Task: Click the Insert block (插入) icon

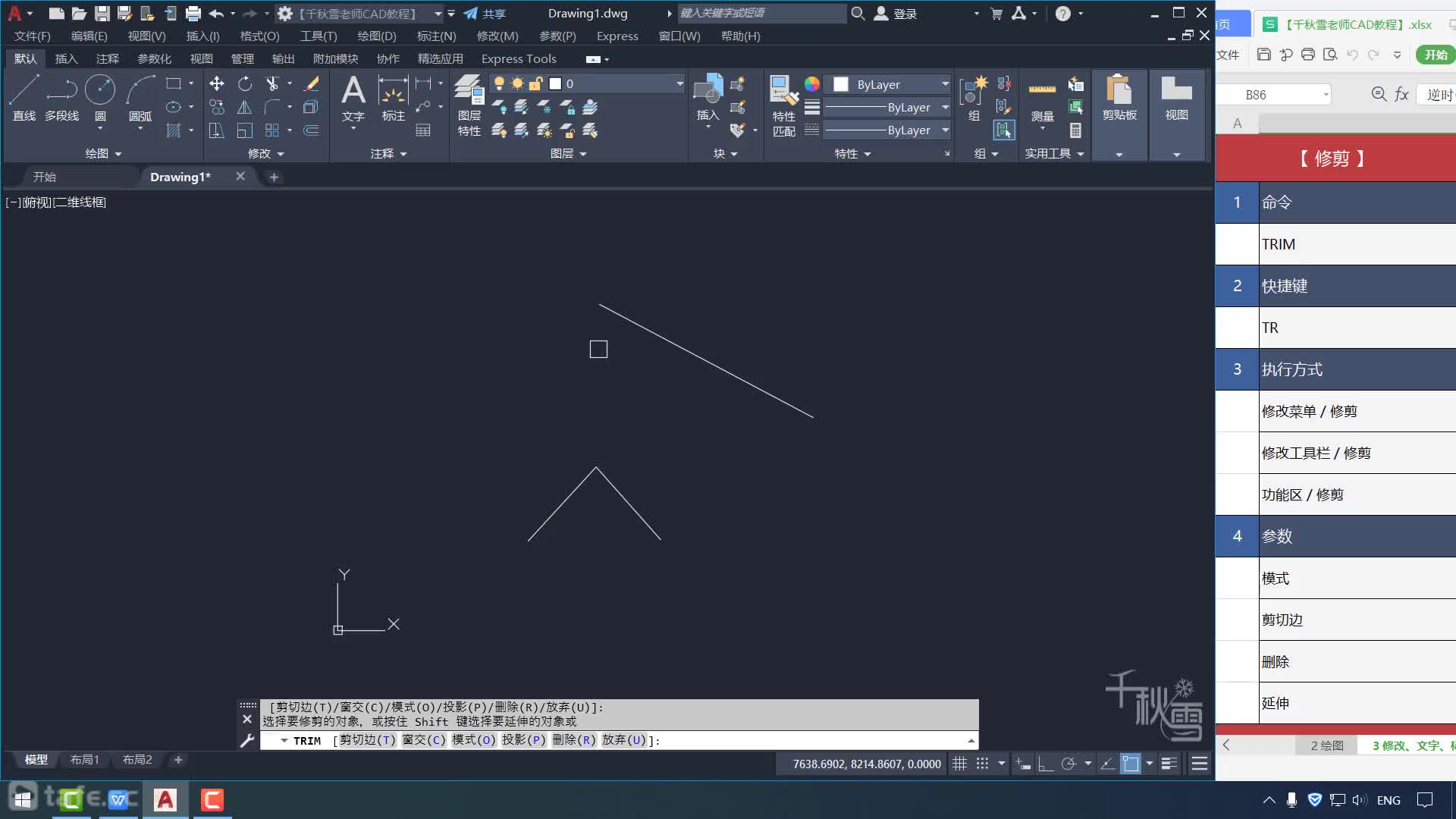Action: click(708, 99)
